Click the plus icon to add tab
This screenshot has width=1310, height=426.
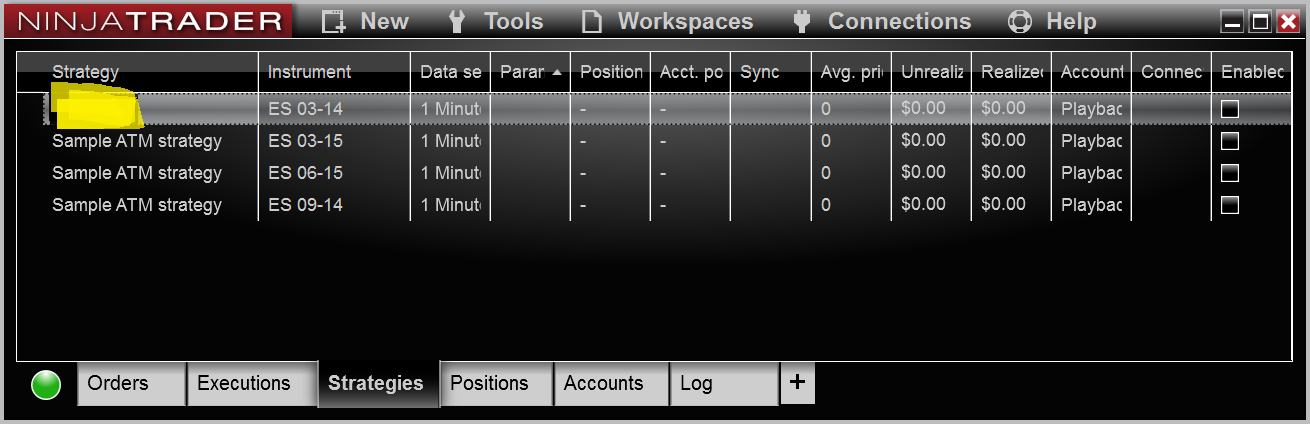click(x=797, y=383)
